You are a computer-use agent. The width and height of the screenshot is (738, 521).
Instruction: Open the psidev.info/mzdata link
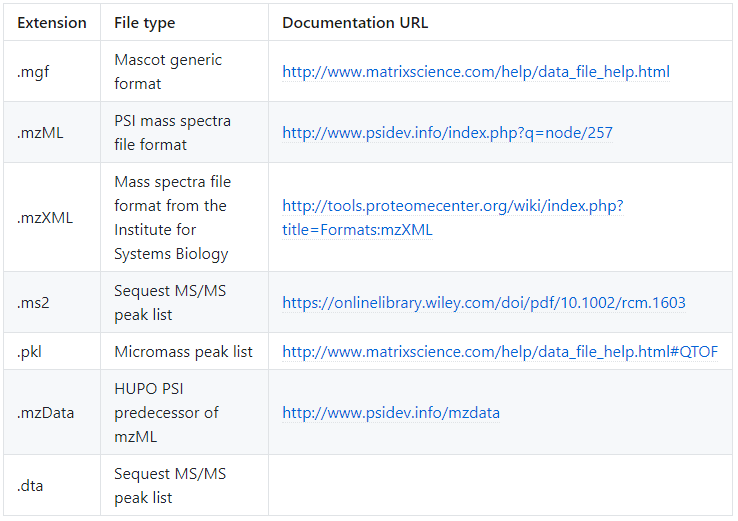coord(391,413)
